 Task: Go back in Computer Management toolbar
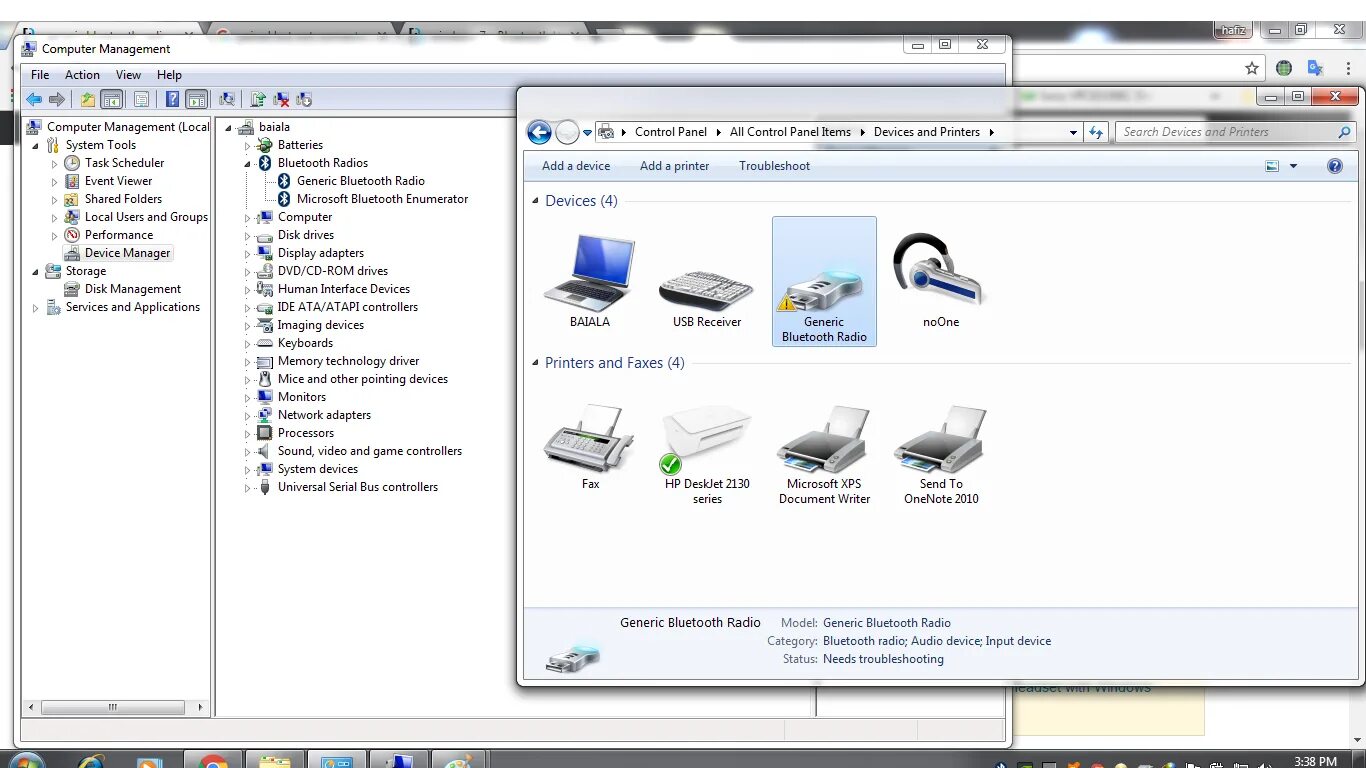(x=34, y=99)
